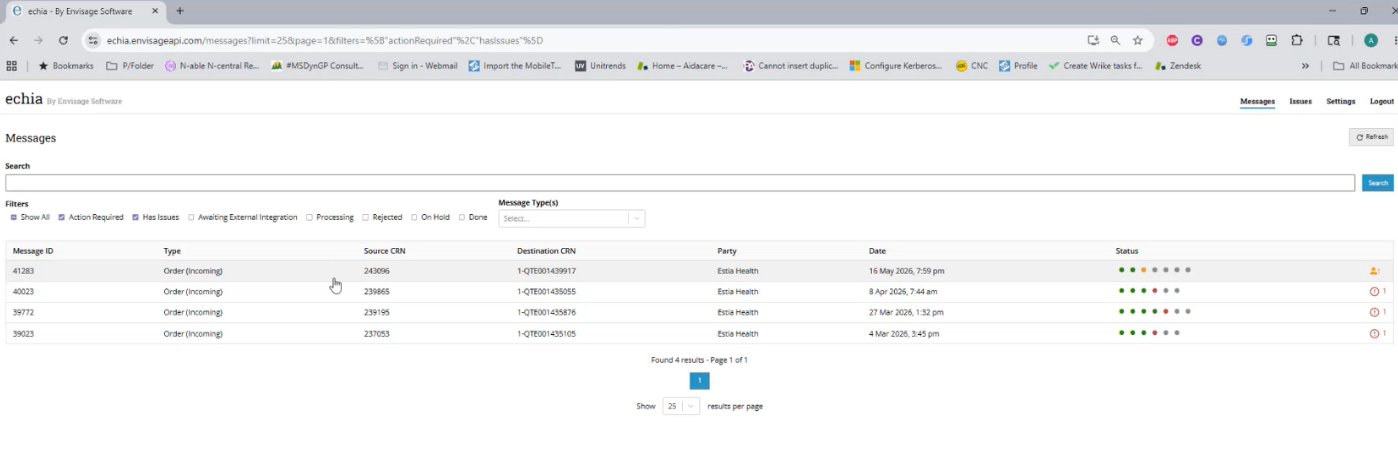Enable the Done filter checkbox
The image size is (1398, 449).
(x=462, y=217)
